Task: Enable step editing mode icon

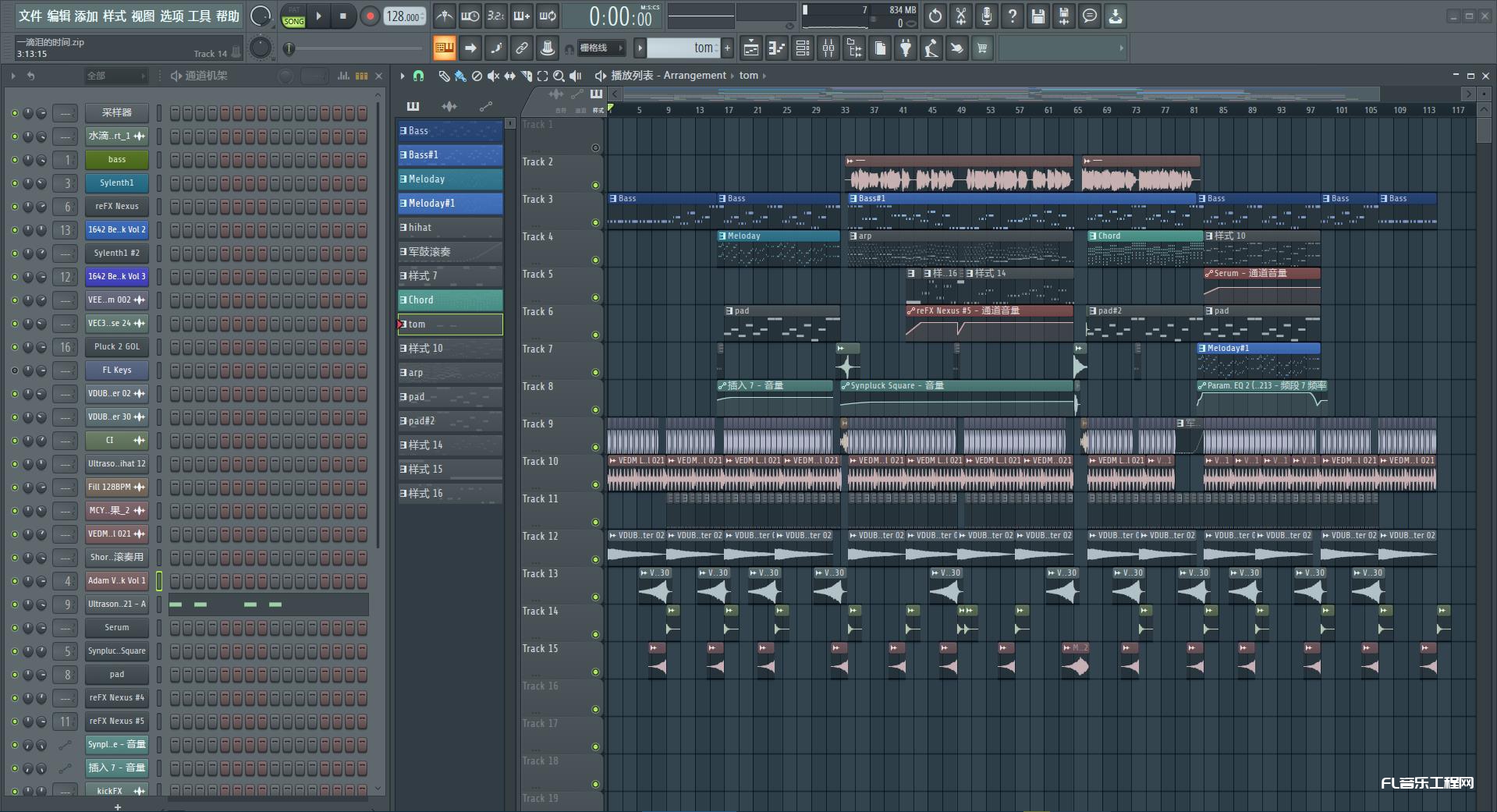Action: pos(496,48)
